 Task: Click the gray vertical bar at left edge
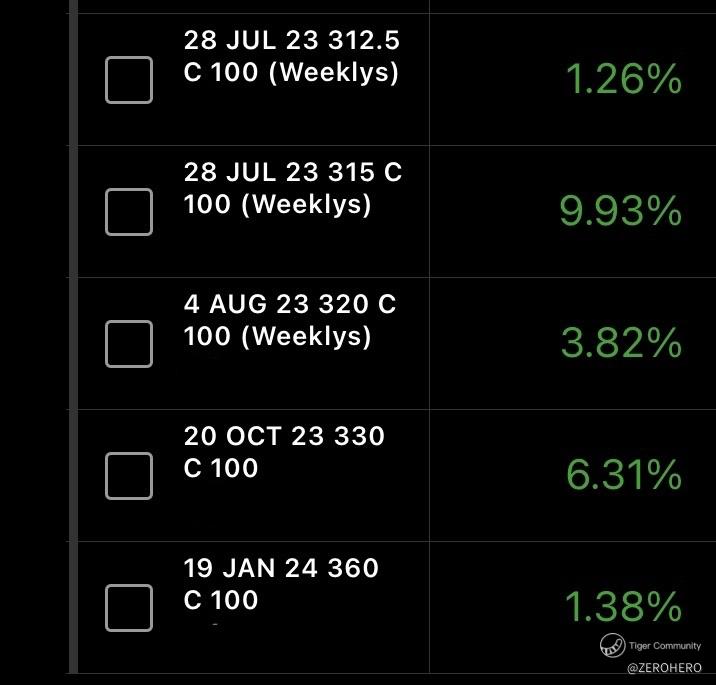point(72,340)
